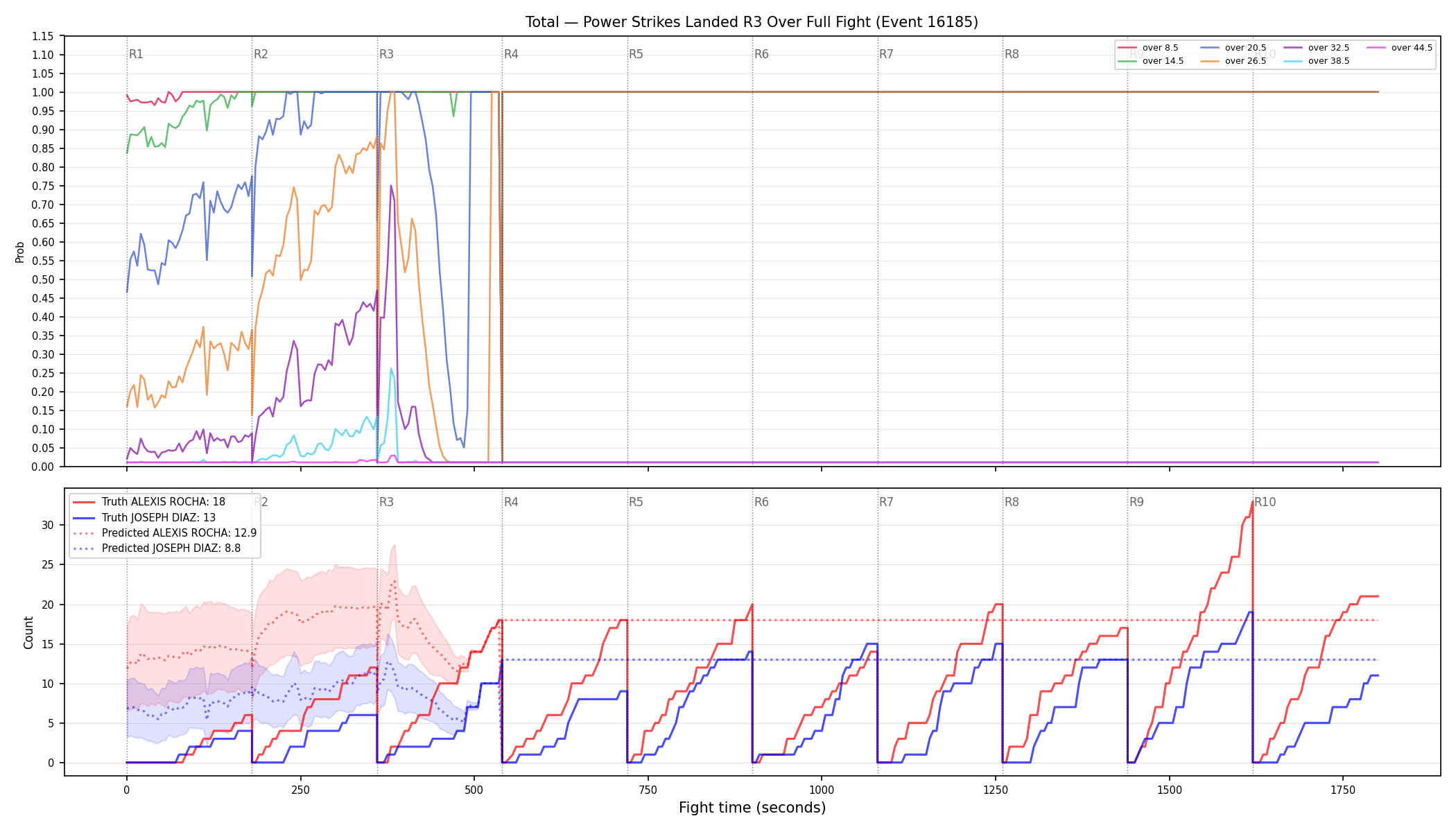Image resolution: width=1456 pixels, height=832 pixels.
Task: Select the 'over 14.5' legend entry
Action: (1151, 61)
